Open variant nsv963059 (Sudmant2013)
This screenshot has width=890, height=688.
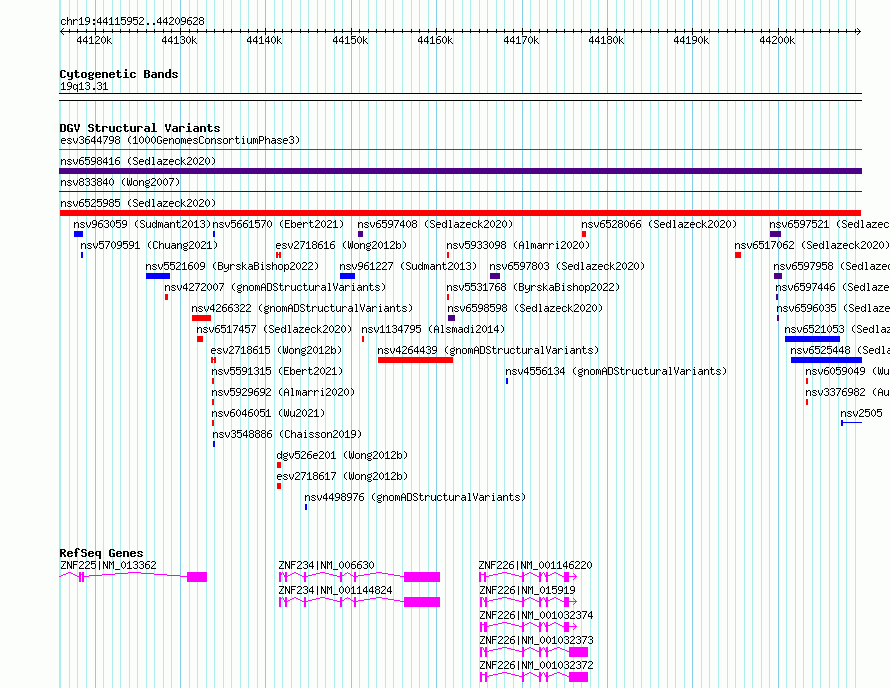click(142, 224)
